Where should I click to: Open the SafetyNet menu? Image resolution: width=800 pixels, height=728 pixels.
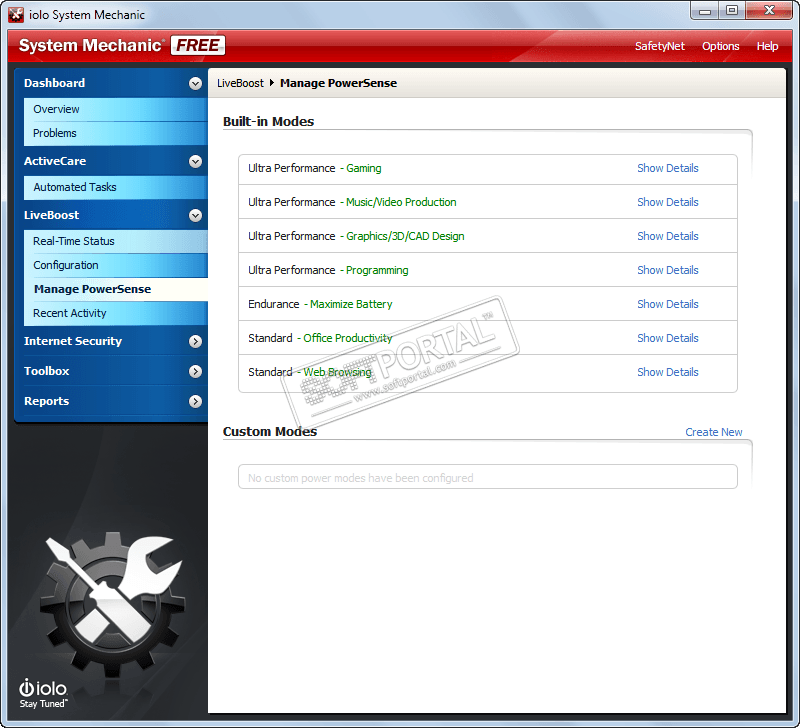pos(659,46)
